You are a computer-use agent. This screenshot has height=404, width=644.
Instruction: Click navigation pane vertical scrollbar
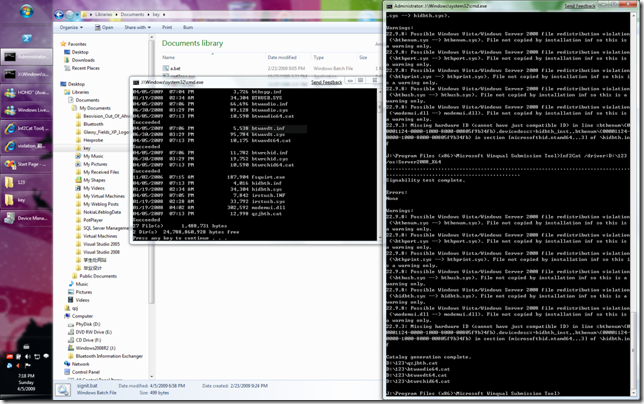click(x=151, y=172)
